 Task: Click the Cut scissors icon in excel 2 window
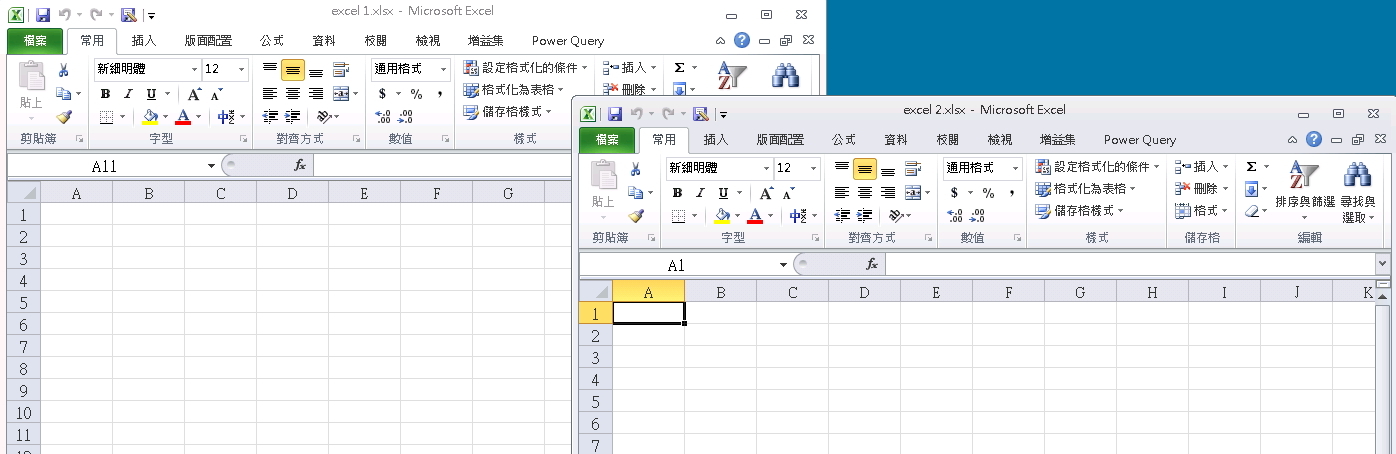tap(635, 169)
